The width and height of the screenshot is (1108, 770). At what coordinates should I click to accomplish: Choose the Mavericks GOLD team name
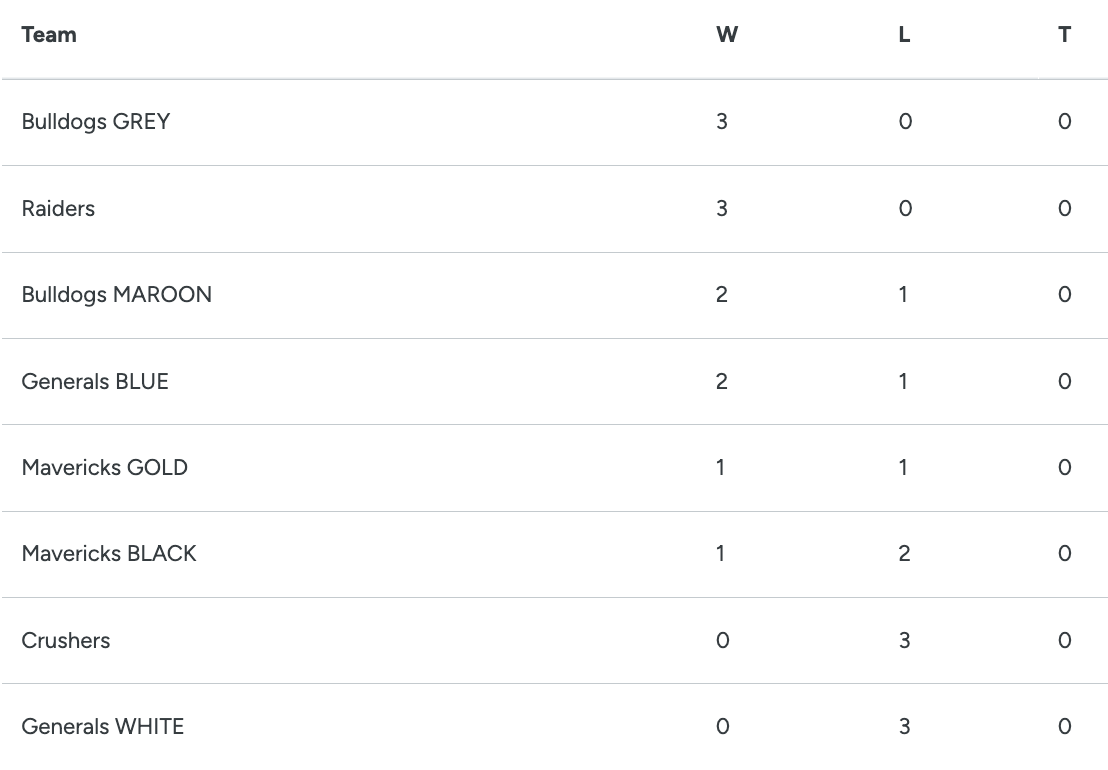(105, 468)
